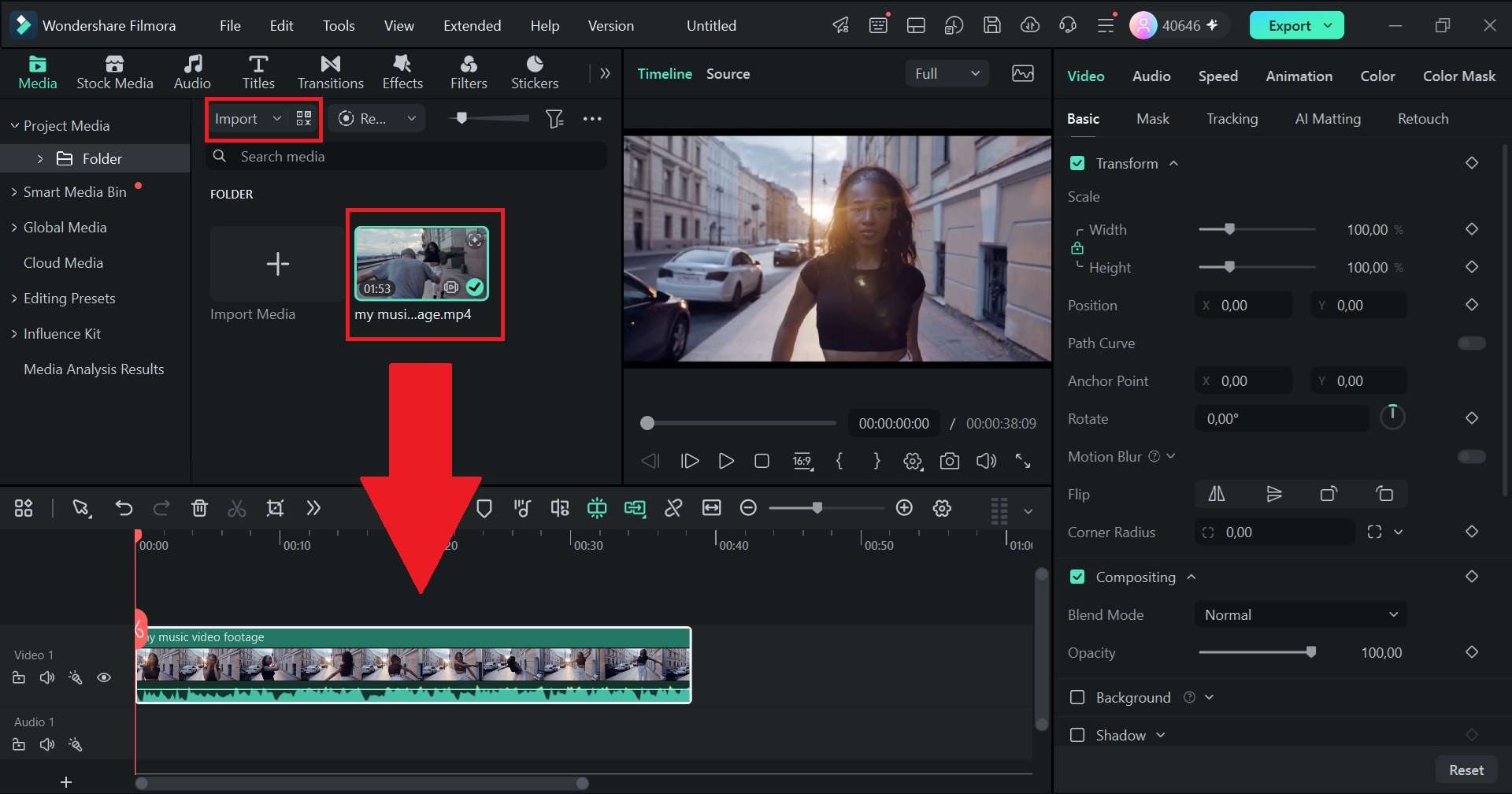Click the crop tool in timeline toolbar
1512x794 pixels.
pyautogui.click(x=275, y=508)
